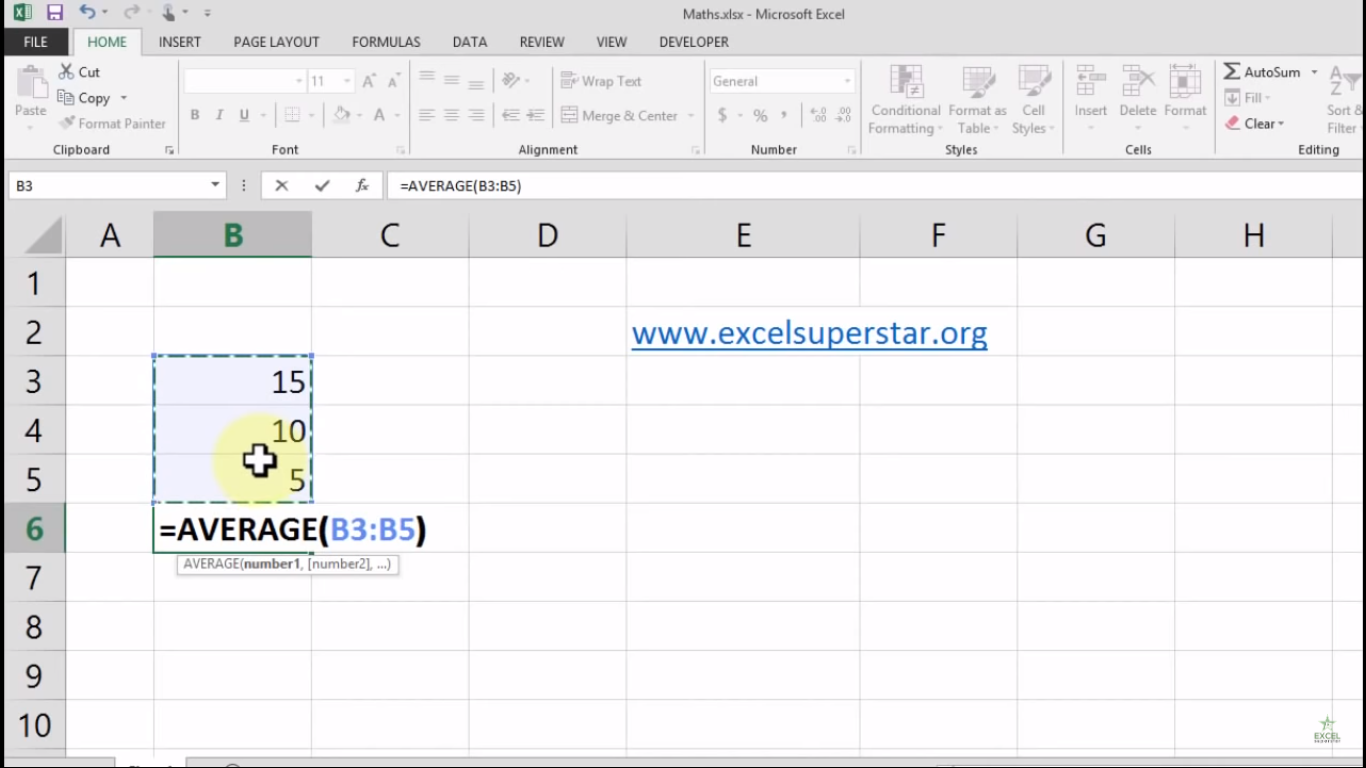Open Sort & Filter options
Viewport: 1366px width, 768px height.
point(1342,100)
